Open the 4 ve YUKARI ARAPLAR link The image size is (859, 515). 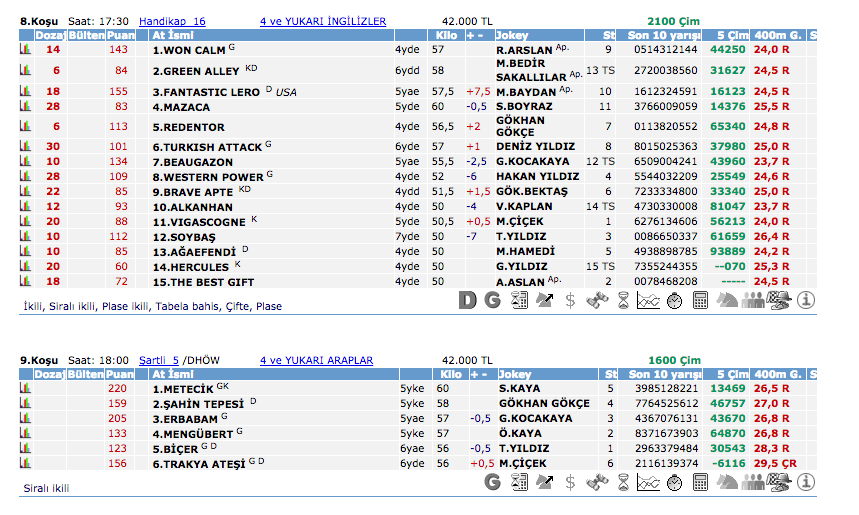(x=316, y=360)
